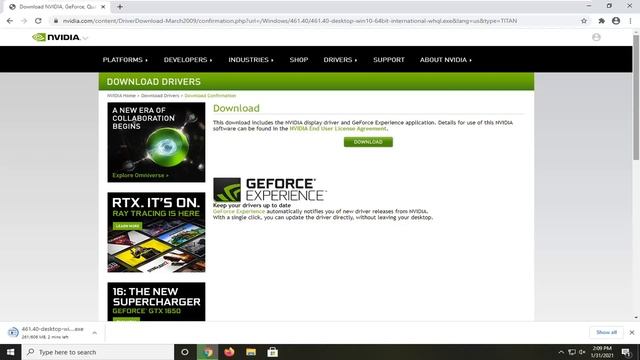Viewport: 640px width, 360px height.
Task: Open the notification center icon
Action: click(x=626, y=352)
